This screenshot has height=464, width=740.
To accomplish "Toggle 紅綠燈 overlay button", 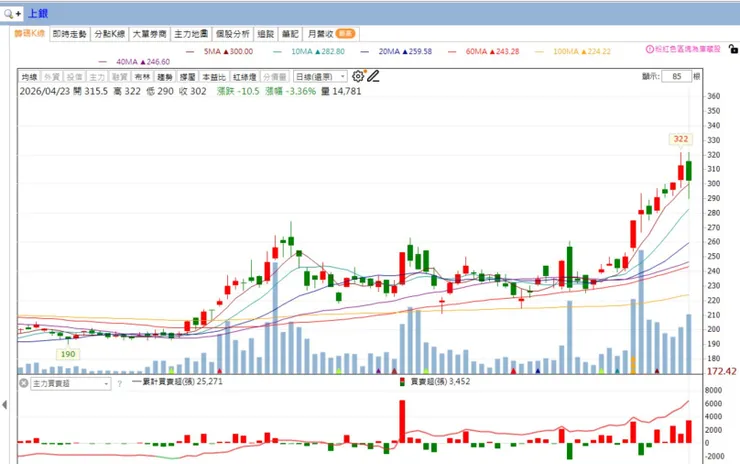I will 244,76.
